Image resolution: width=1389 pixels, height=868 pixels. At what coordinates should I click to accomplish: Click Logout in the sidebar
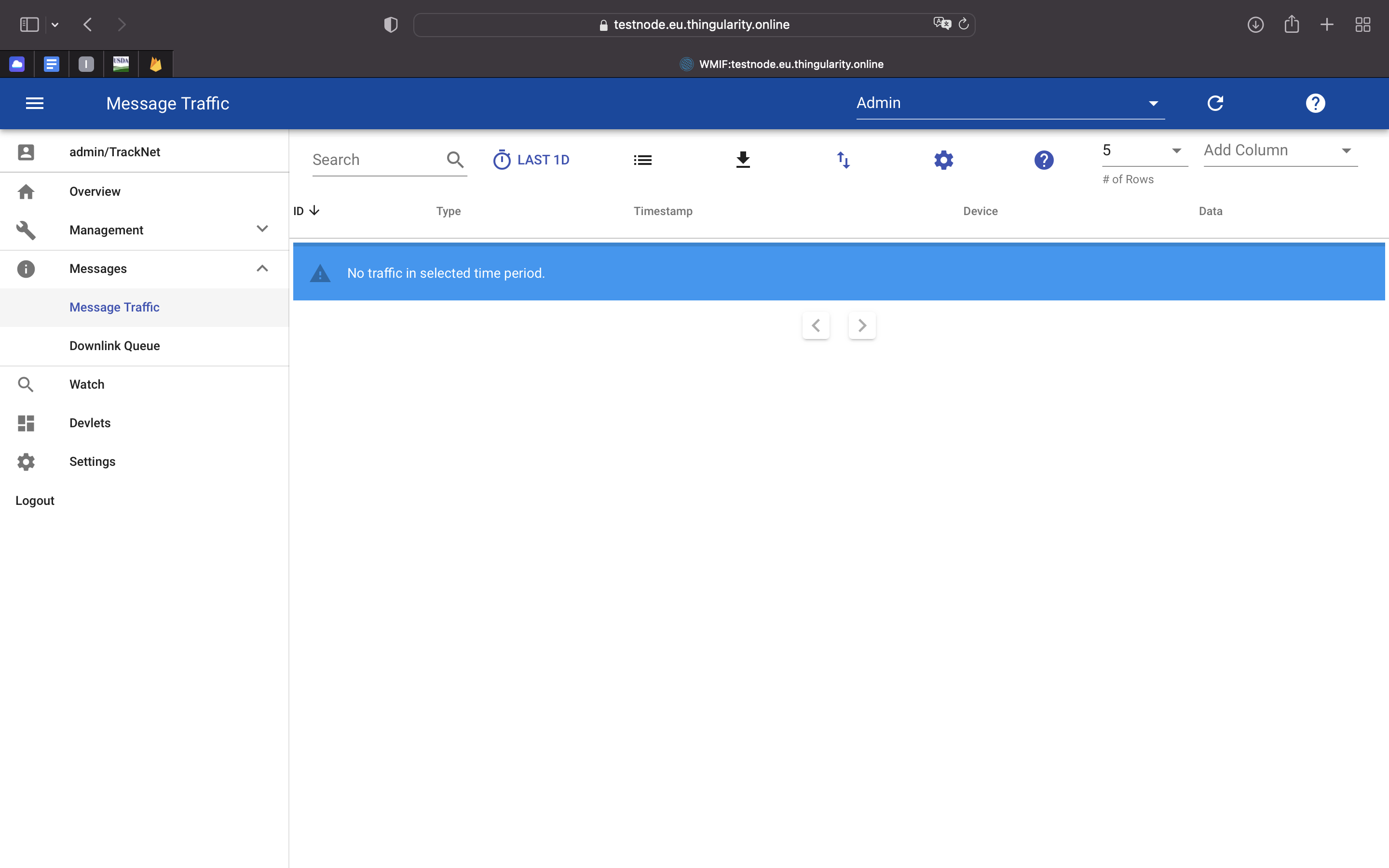[35, 501]
